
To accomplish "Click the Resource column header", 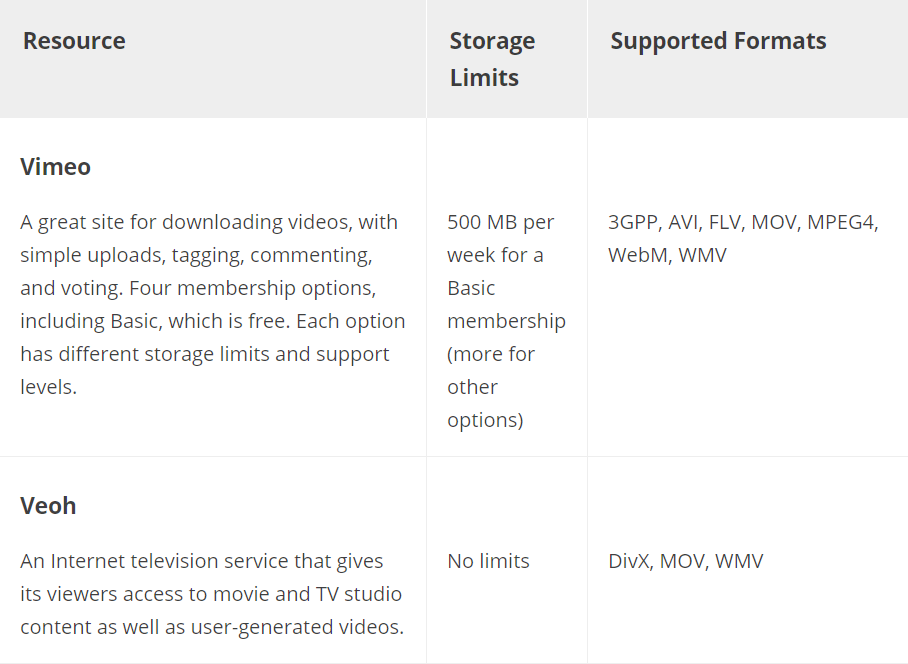I will click(x=74, y=41).
